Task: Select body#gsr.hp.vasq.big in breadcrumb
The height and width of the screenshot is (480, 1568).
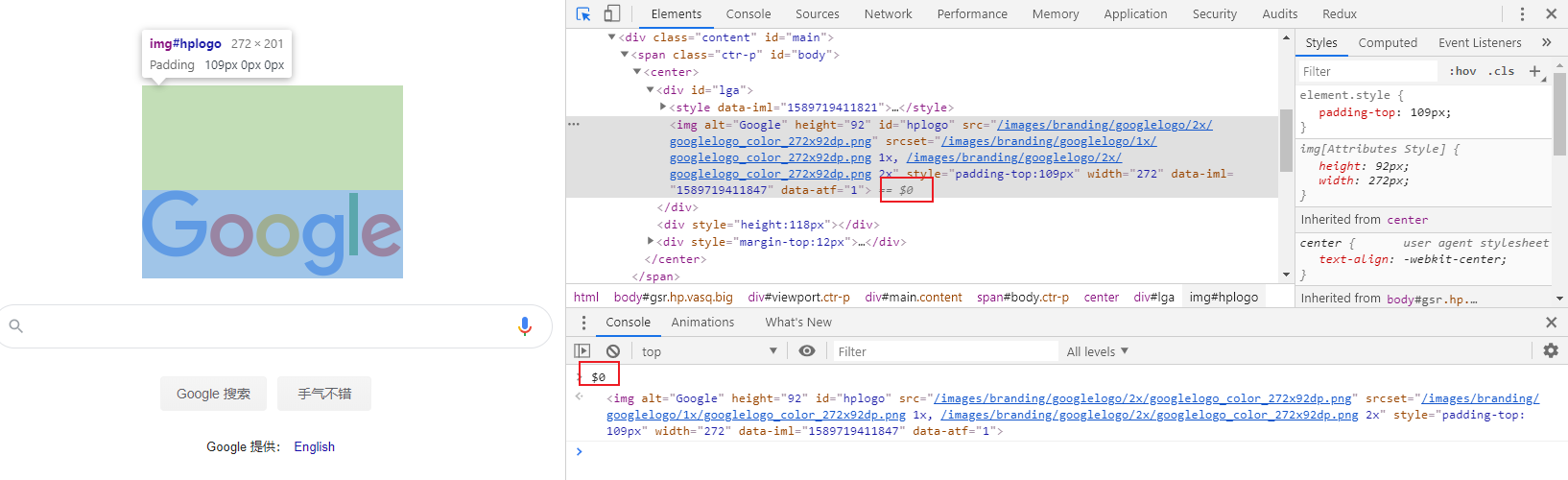Action: (x=674, y=298)
